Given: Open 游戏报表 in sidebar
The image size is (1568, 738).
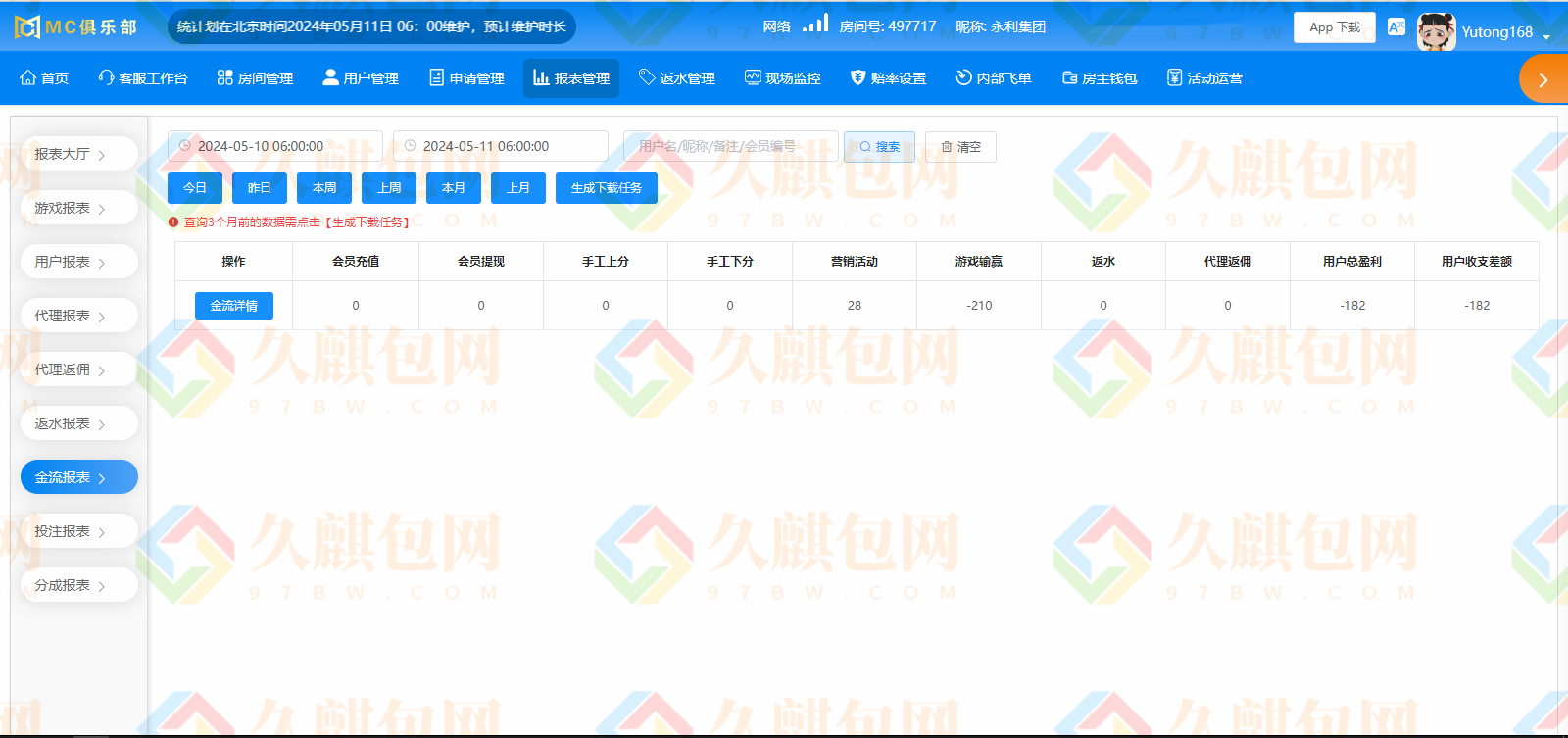Looking at the screenshot, I should pos(78,208).
